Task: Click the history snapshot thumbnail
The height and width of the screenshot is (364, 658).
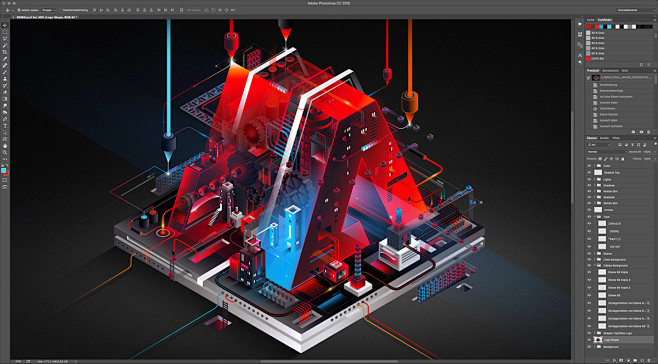Action: point(596,78)
